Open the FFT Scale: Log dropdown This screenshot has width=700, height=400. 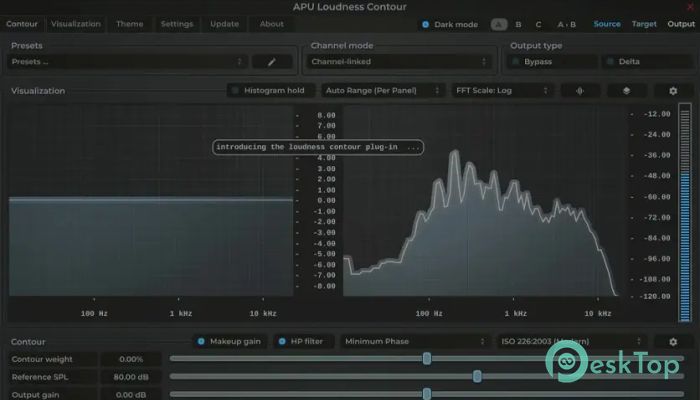pyautogui.click(x=501, y=91)
